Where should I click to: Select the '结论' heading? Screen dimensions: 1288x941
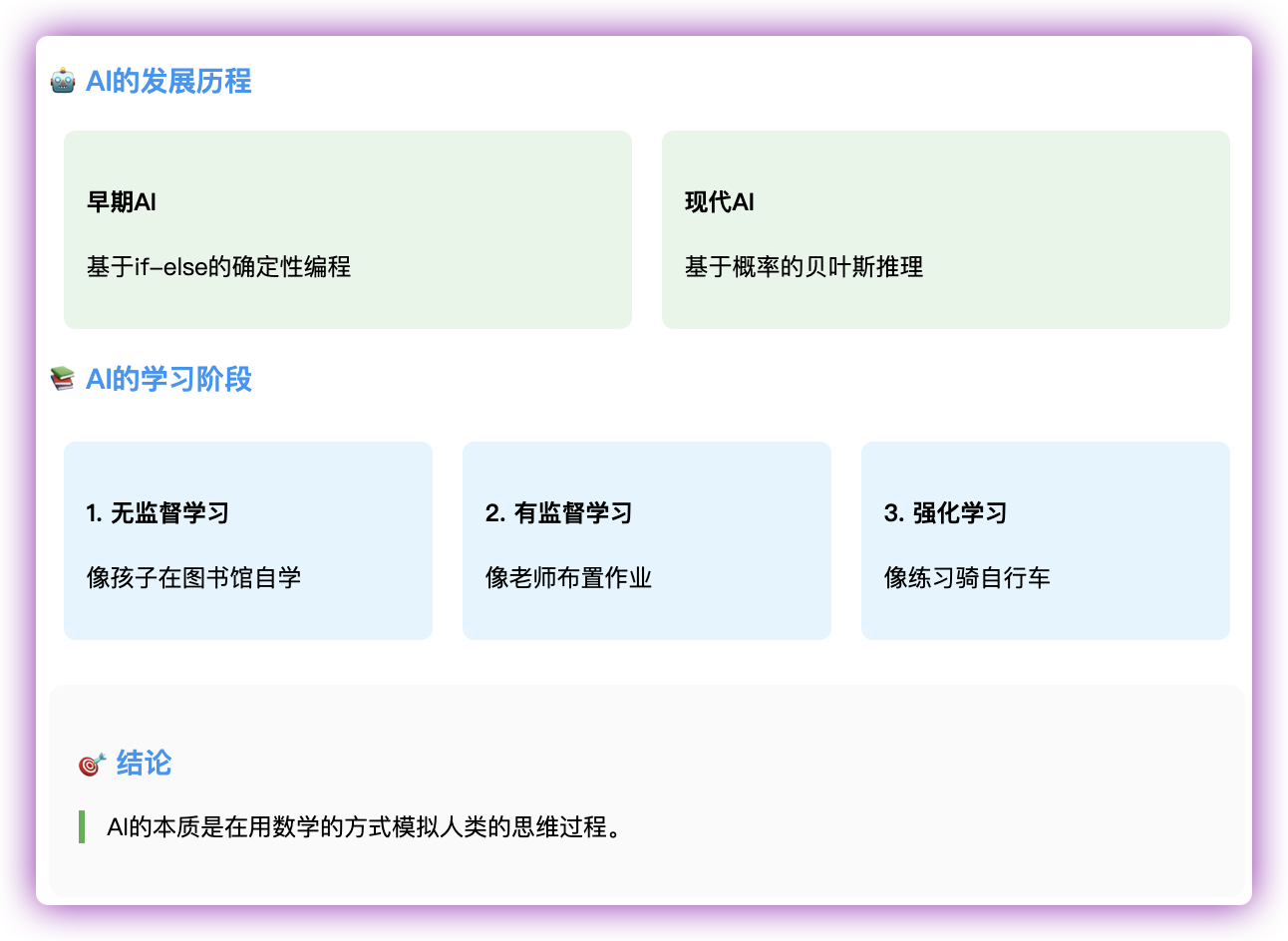[x=145, y=763]
